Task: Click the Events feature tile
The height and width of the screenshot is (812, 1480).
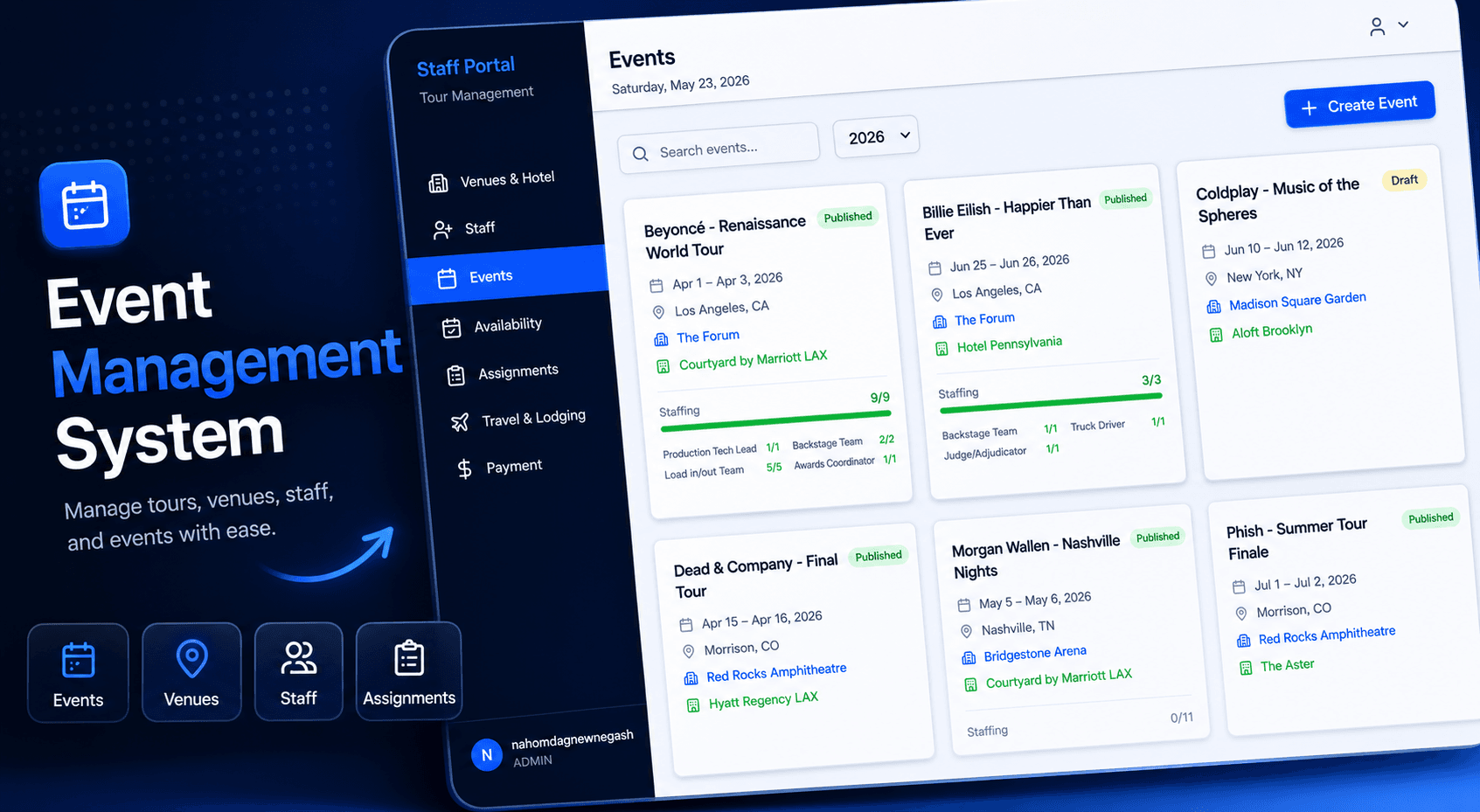Action: (x=78, y=672)
